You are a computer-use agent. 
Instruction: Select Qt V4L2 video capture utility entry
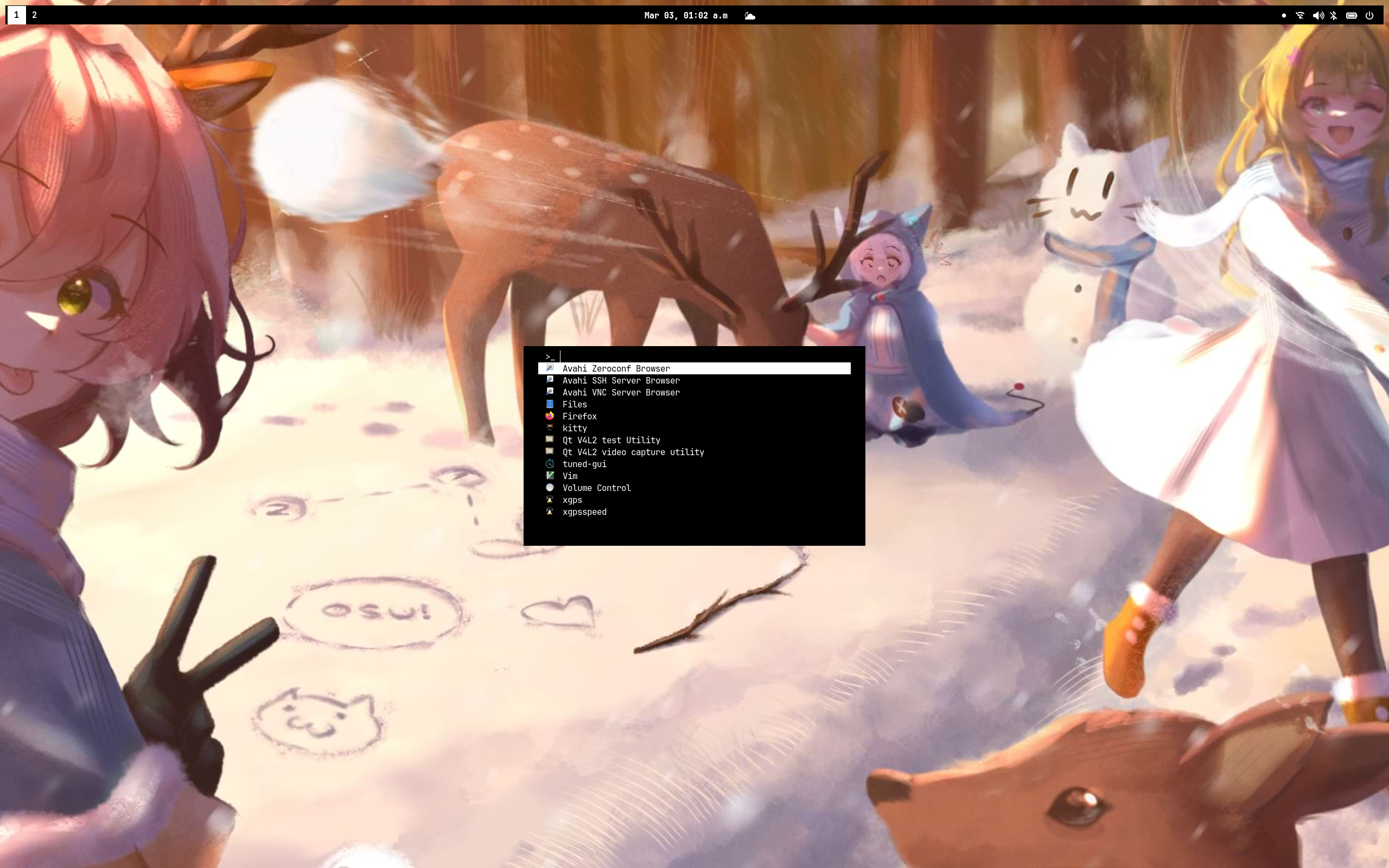pyautogui.click(x=694, y=452)
